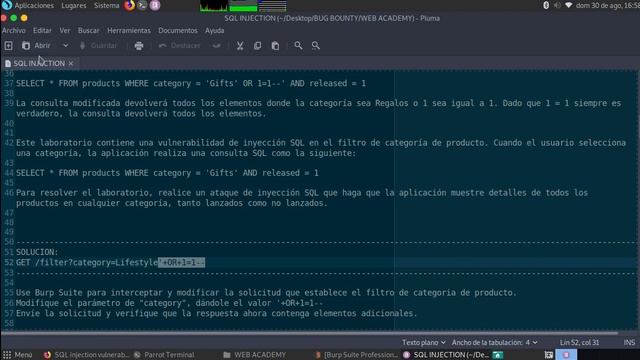The width and height of the screenshot is (640, 360).
Task: Click the Bluetooth tray icon
Action: 546,5
